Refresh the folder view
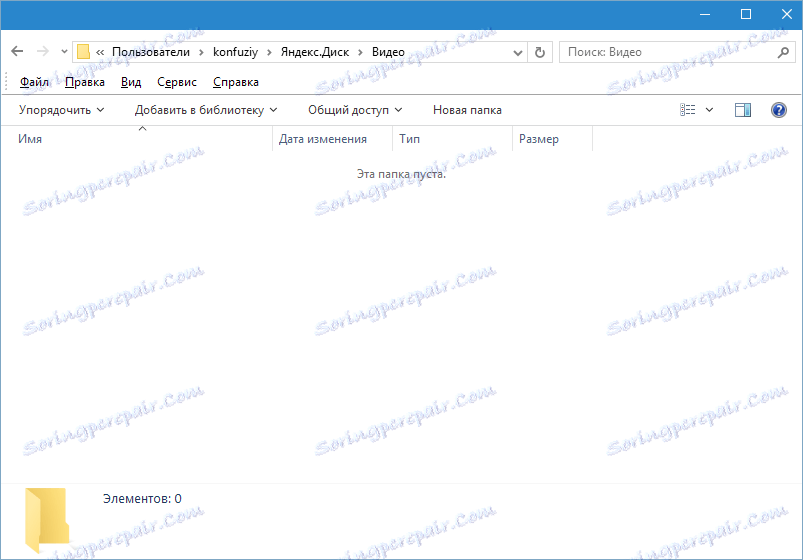The width and height of the screenshot is (803, 560). tap(540, 52)
